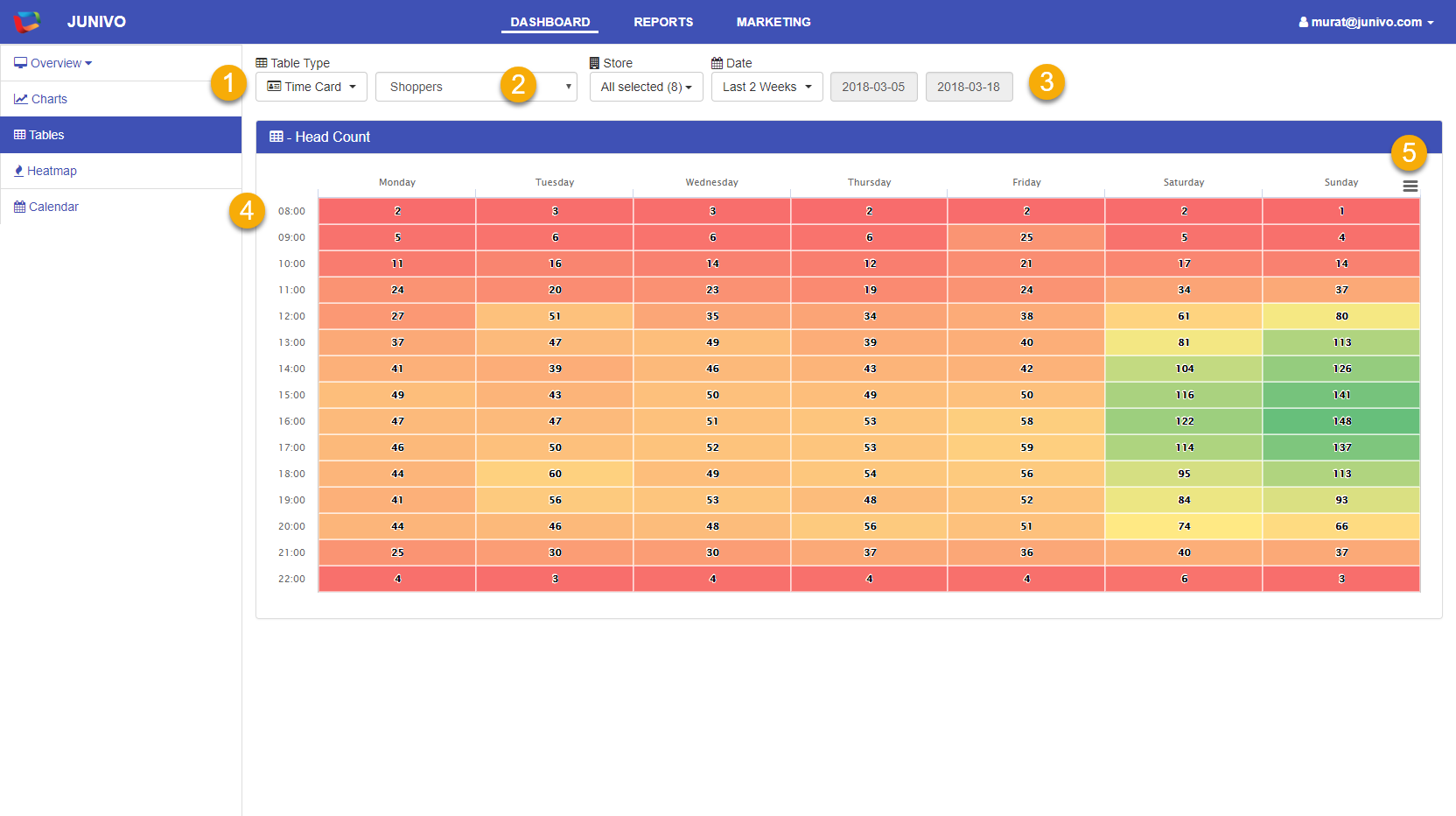Viewport: 1456px width, 816px height.
Task: Switch to the Reports tab
Action: pos(663,22)
